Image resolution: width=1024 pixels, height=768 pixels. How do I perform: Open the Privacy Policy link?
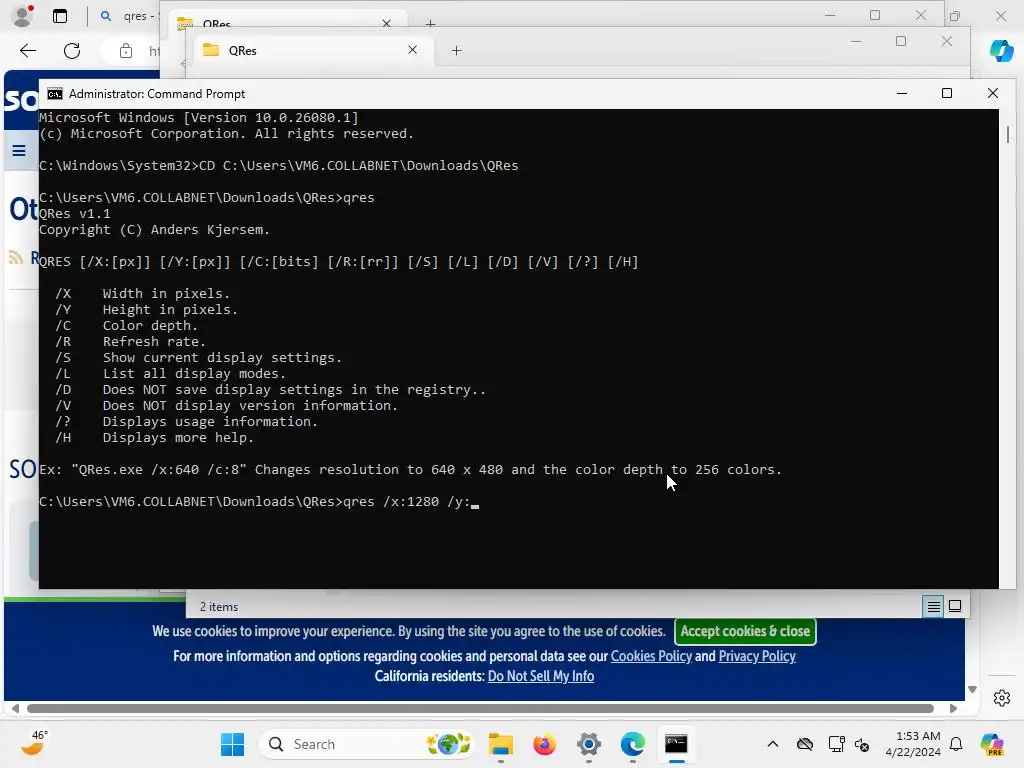[757, 656]
